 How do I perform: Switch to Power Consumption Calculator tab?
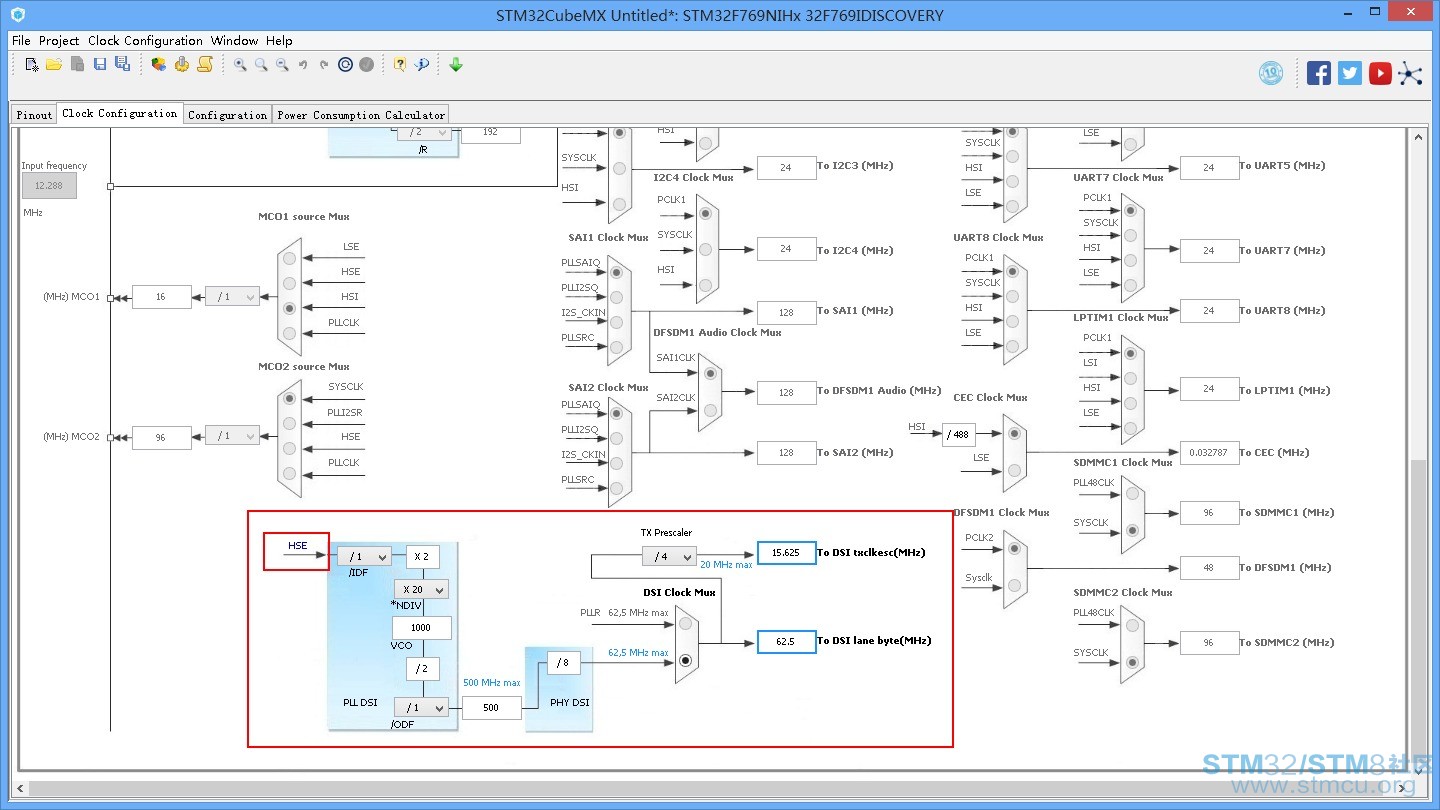pos(361,115)
